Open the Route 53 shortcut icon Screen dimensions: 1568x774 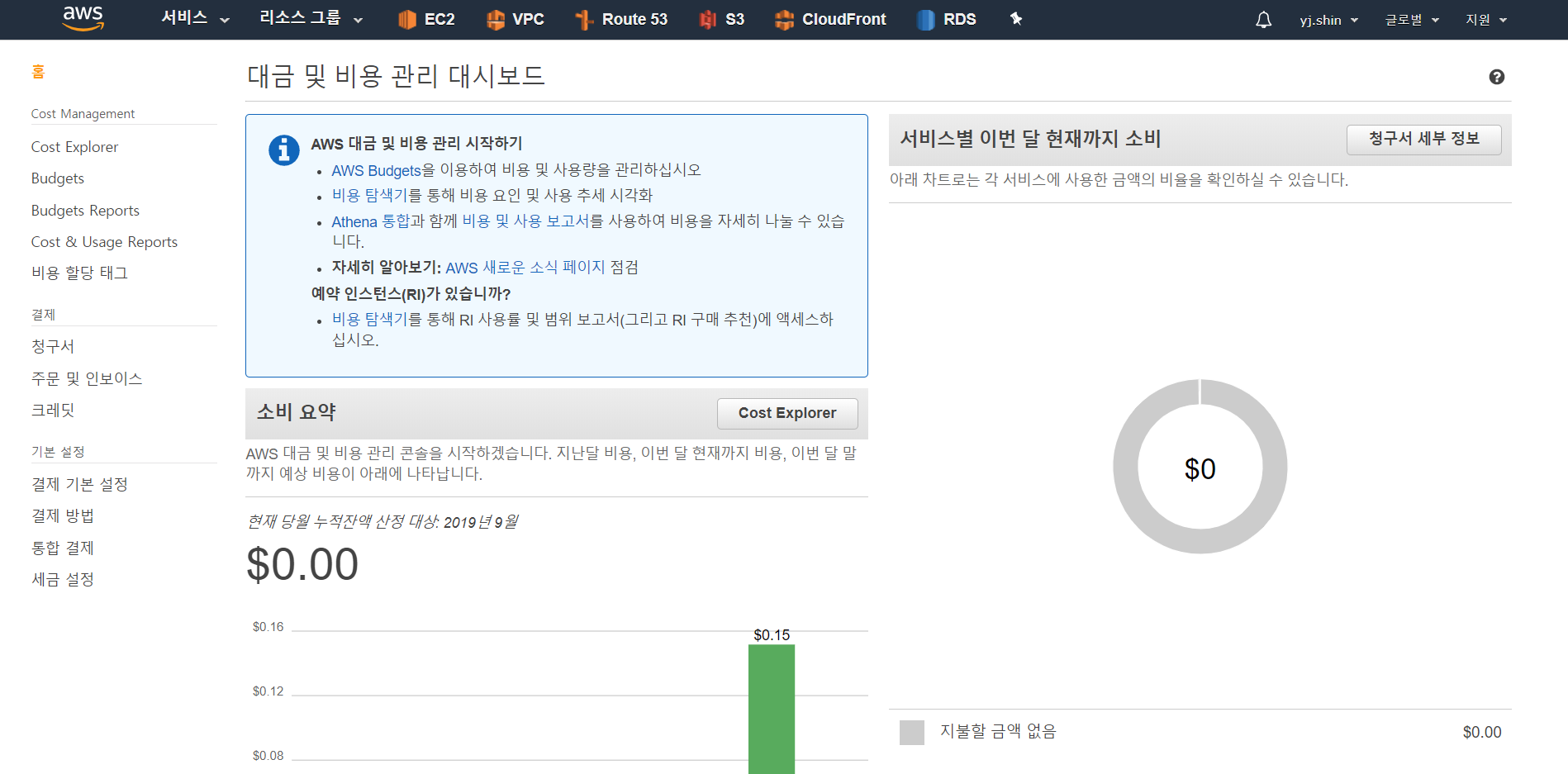click(584, 20)
